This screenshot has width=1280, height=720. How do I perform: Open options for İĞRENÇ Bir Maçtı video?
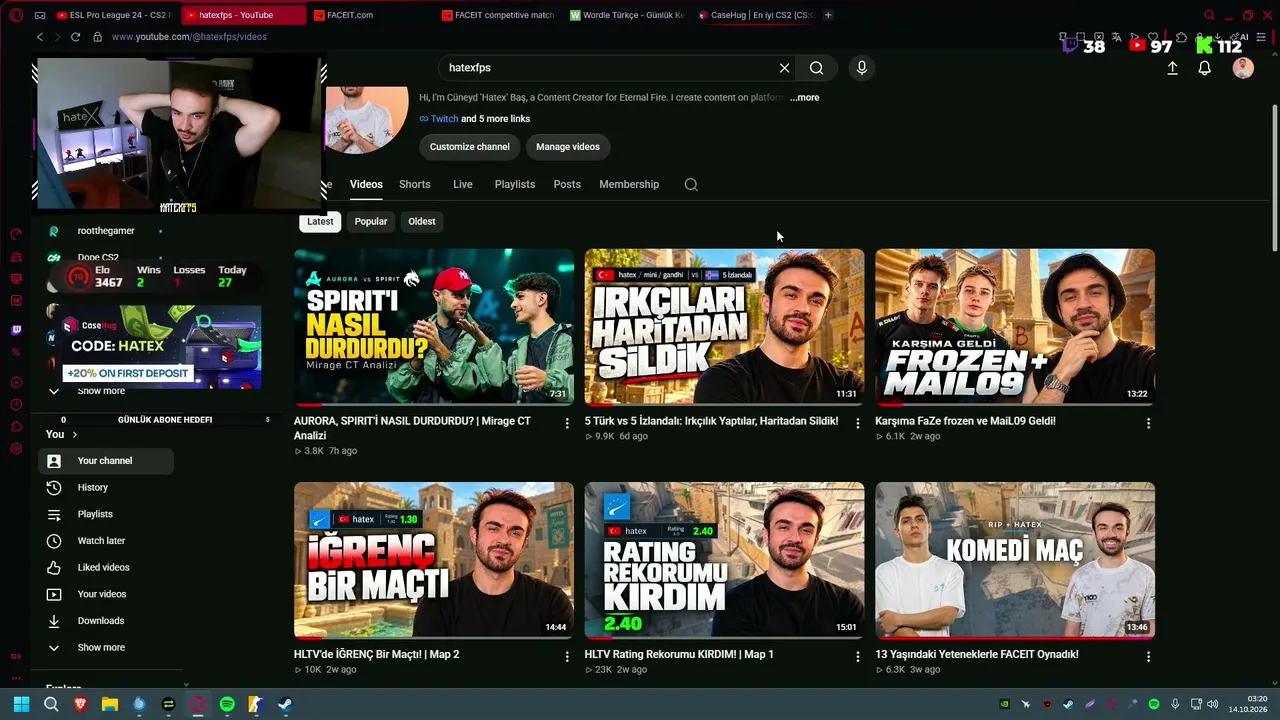point(567,656)
